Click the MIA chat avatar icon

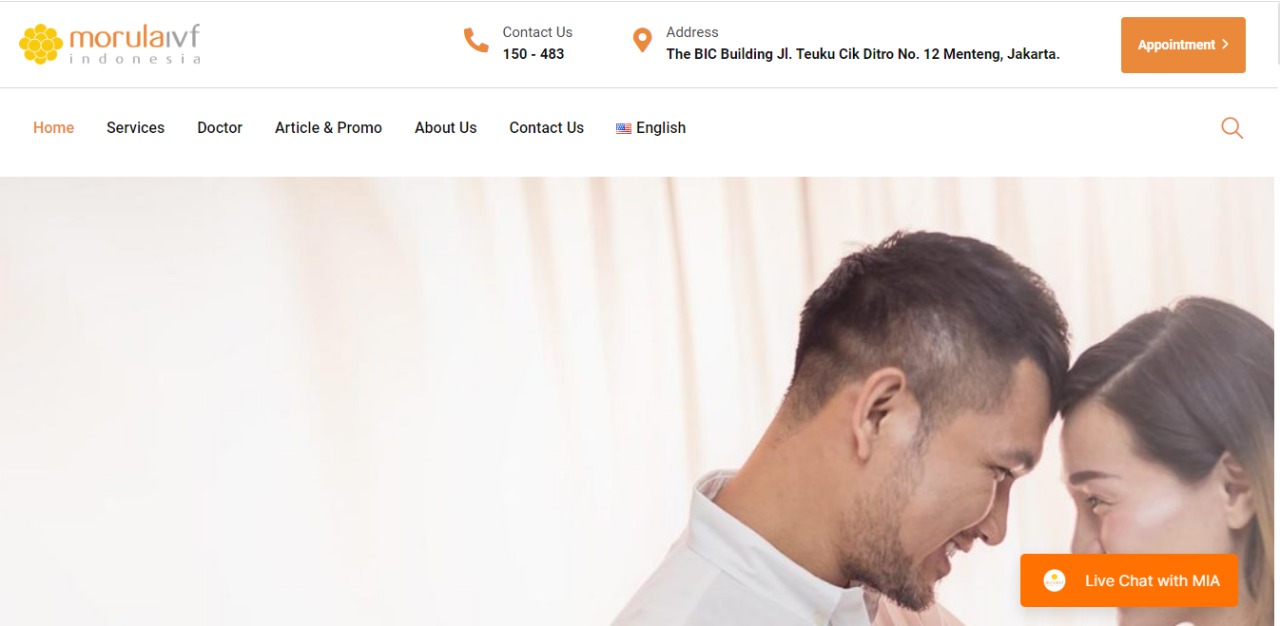pyautogui.click(x=1054, y=581)
